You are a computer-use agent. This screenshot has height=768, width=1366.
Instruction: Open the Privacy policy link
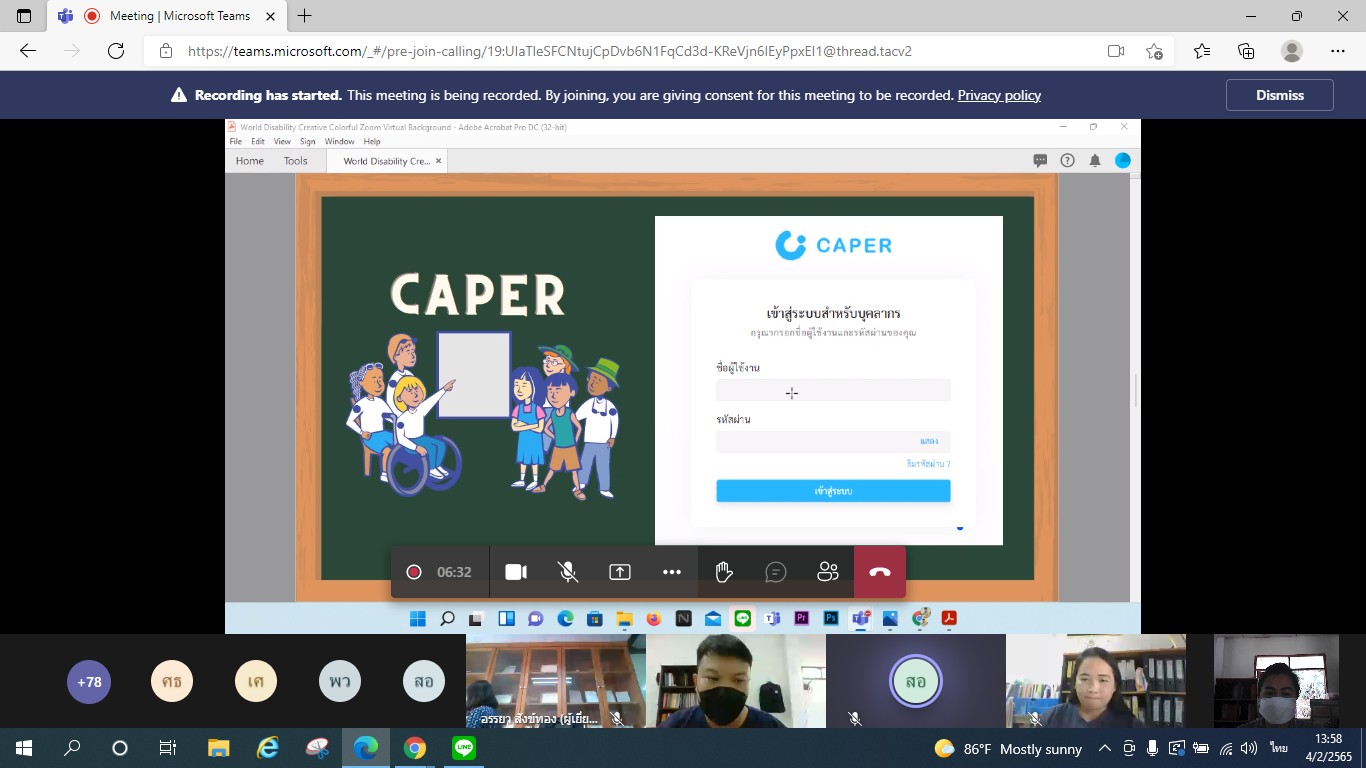click(x=999, y=95)
